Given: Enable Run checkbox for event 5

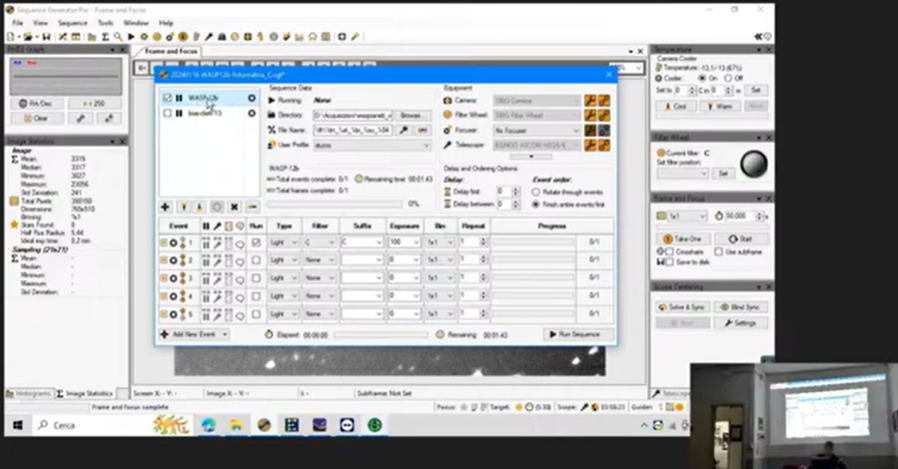Looking at the screenshot, I should coord(256,314).
